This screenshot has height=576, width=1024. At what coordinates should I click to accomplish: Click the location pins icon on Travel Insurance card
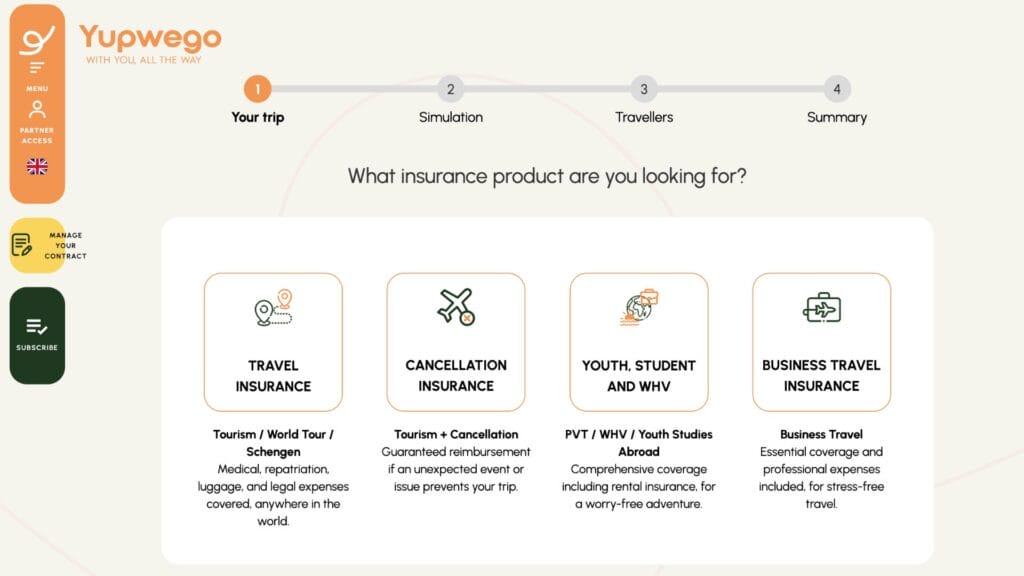pos(273,308)
